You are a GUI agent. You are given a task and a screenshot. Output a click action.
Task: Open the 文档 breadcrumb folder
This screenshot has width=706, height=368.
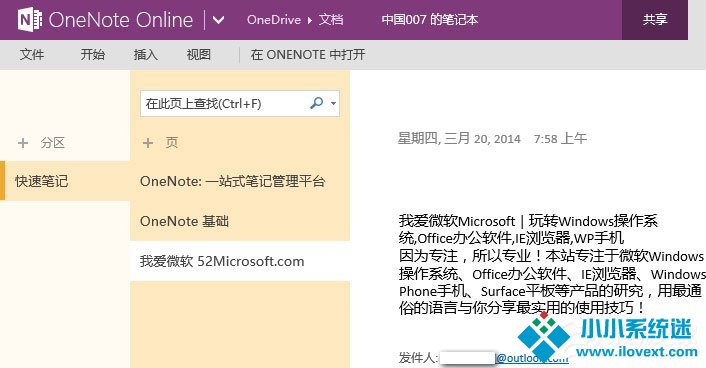pyautogui.click(x=331, y=20)
